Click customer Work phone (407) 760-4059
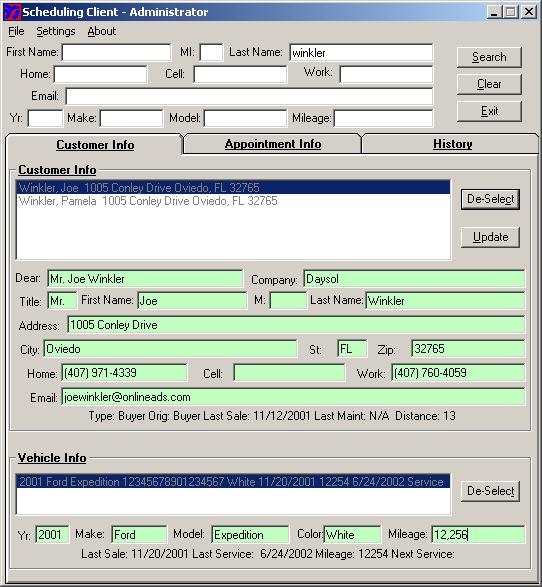542x587 pixels. [x=458, y=373]
